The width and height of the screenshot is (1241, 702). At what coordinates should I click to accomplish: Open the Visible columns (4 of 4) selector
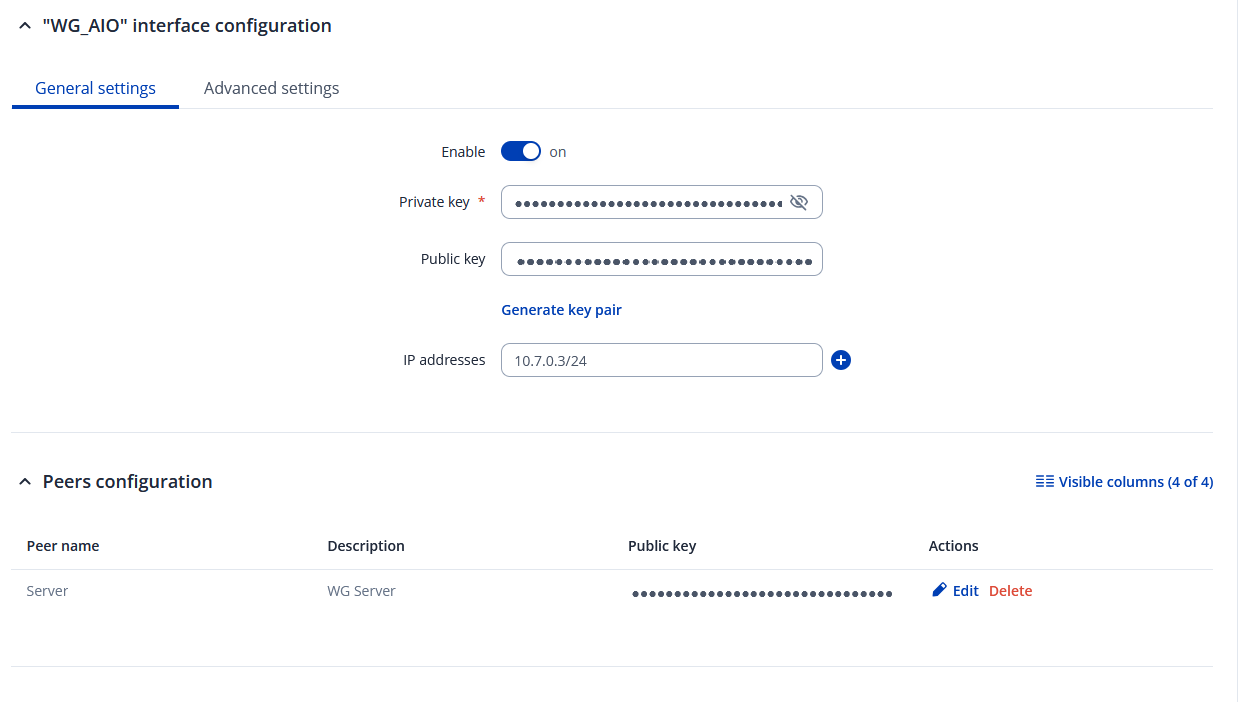coord(1124,482)
